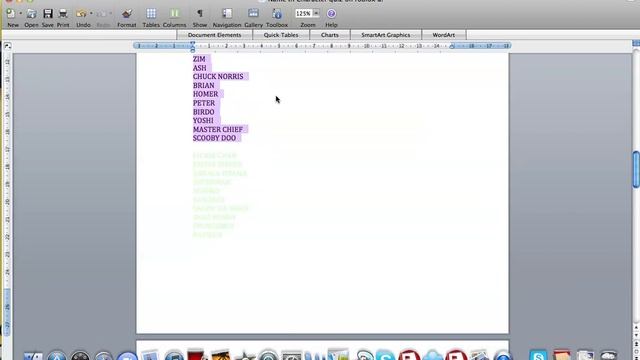
Task: Open the SmartArt Graphics tab
Action: (385, 35)
